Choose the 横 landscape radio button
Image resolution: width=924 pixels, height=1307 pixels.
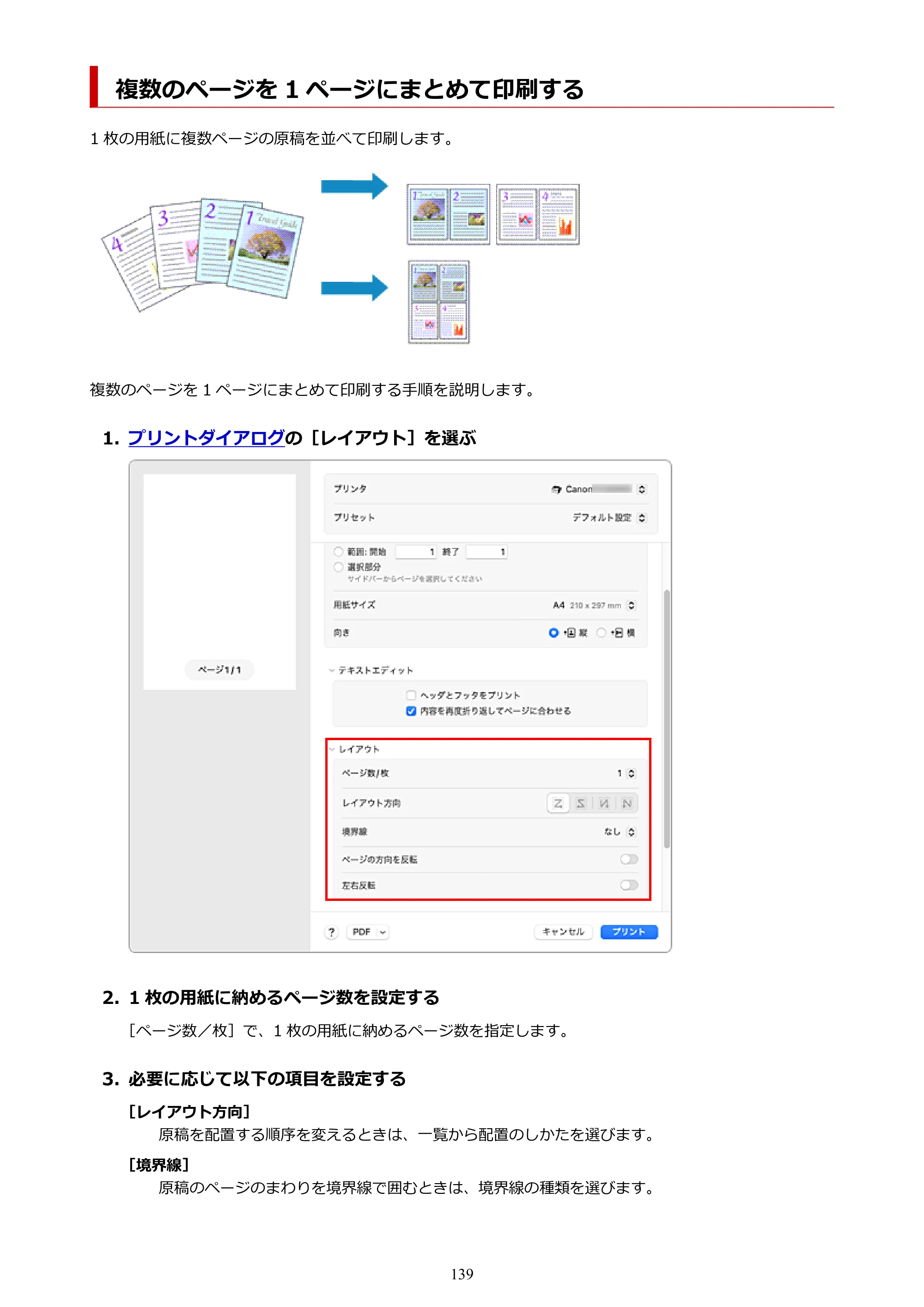tap(601, 633)
